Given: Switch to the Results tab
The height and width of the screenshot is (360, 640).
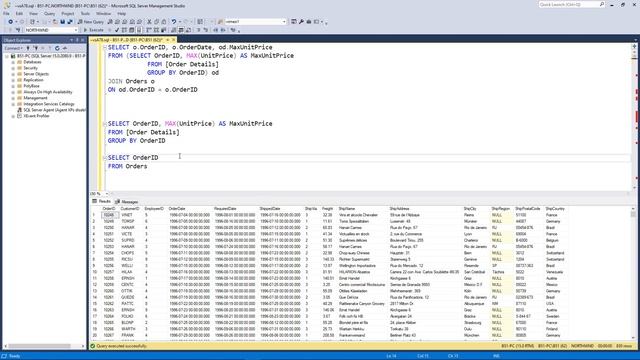Looking at the screenshot, I should pos(101,202).
